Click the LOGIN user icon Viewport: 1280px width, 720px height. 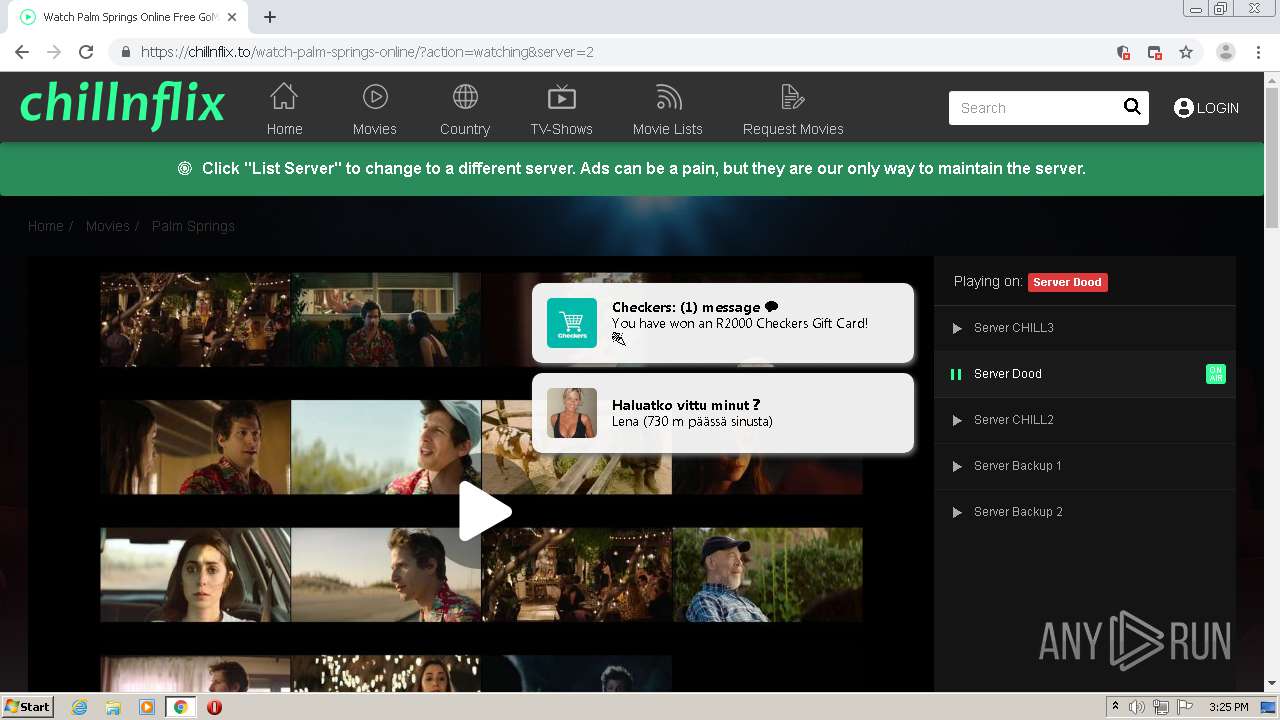pyautogui.click(x=1184, y=108)
